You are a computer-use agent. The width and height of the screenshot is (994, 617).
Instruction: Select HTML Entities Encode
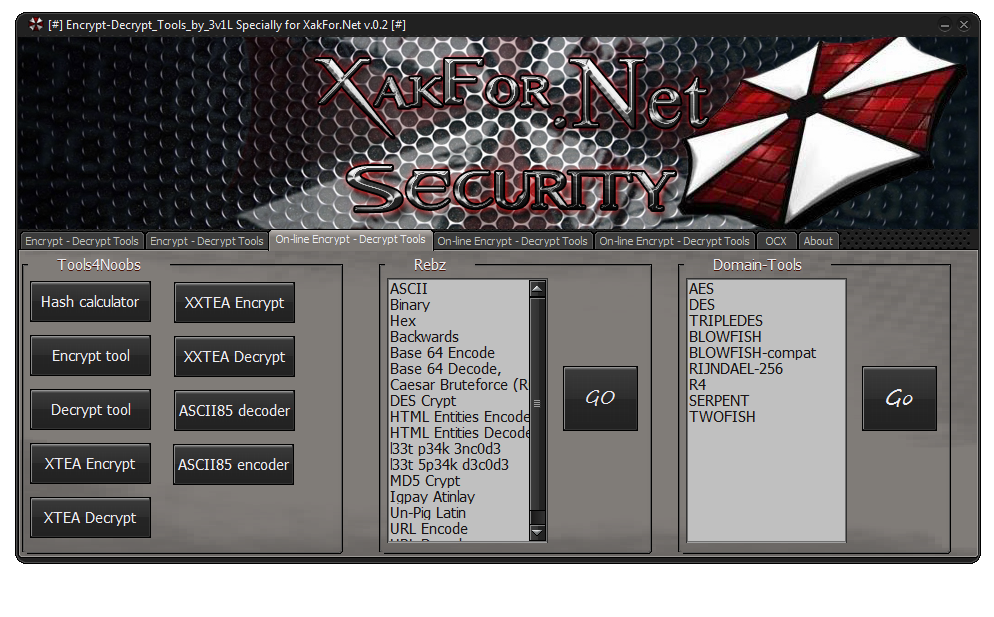coord(459,417)
